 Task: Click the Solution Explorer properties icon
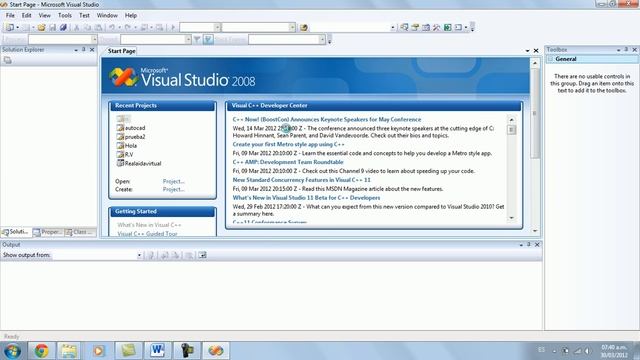pyautogui.click(x=7, y=60)
